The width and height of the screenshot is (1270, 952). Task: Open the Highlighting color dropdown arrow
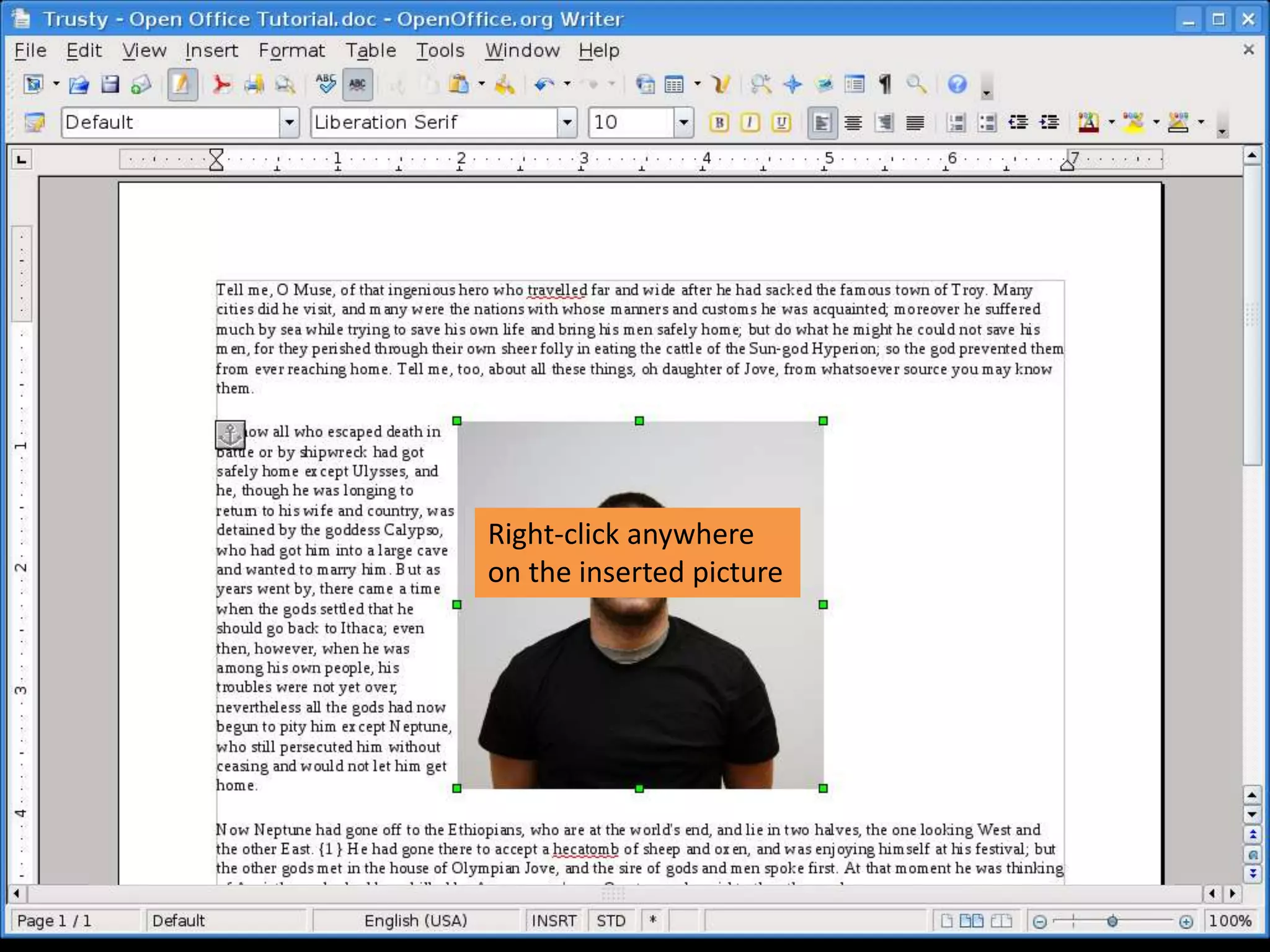[1156, 122]
